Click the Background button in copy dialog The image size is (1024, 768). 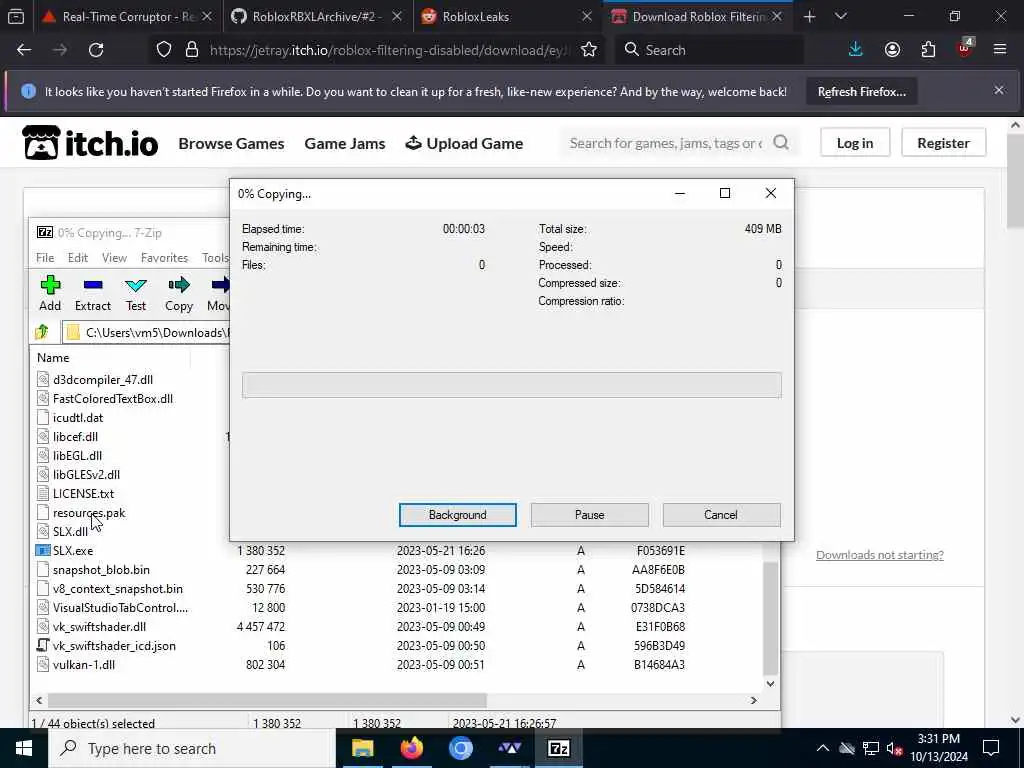coord(458,515)
